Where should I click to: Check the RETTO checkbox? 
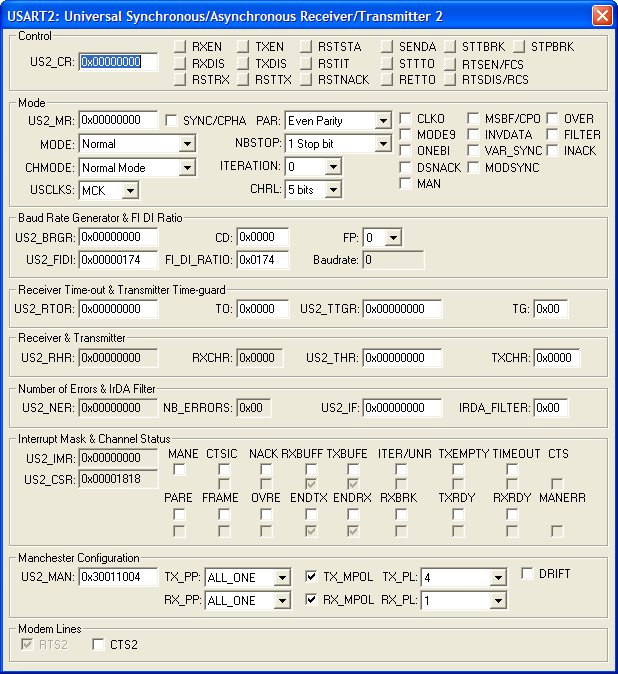(387, 80)
